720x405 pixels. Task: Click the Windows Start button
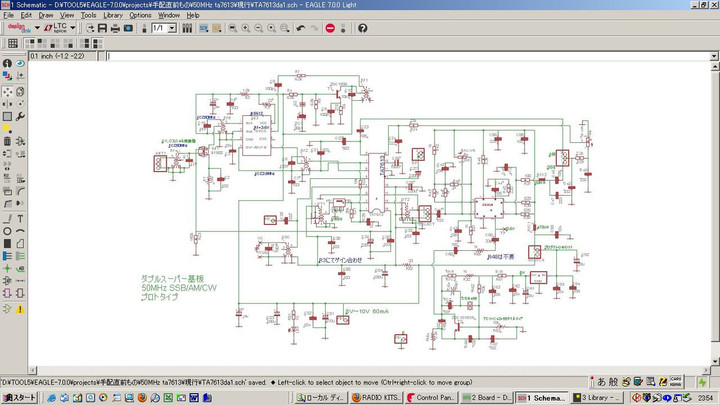tap(19, 397)
